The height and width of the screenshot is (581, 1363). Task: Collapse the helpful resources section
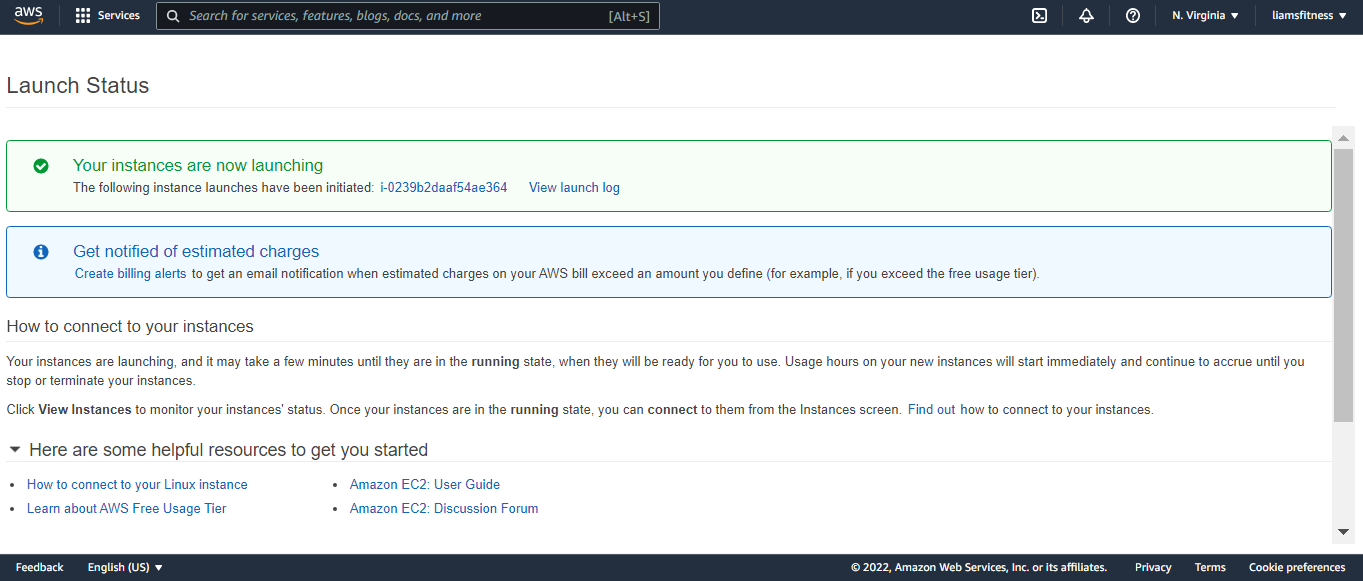click(15, 450)
